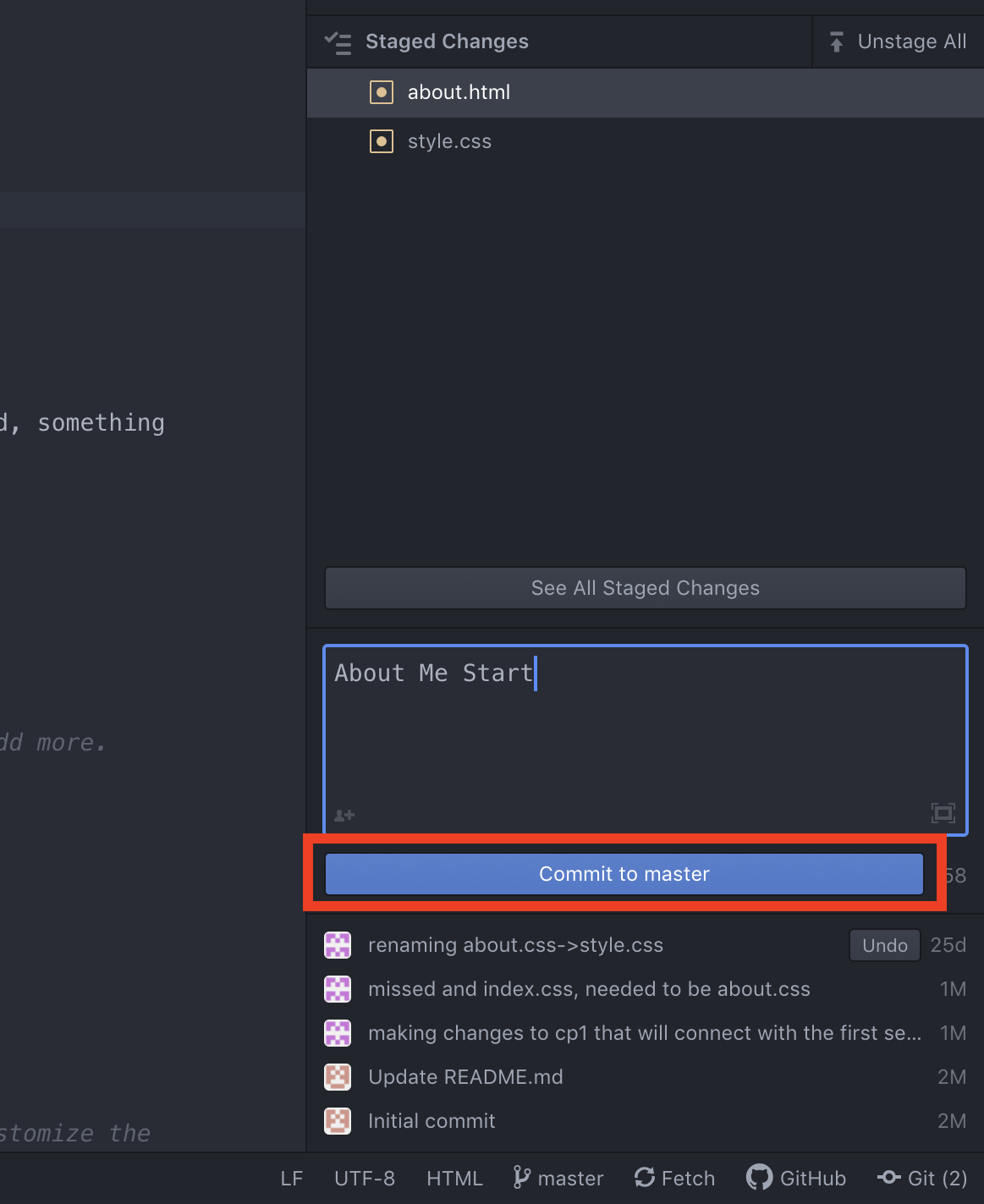Open the line-ending selector showing LF

(291, 1177)
